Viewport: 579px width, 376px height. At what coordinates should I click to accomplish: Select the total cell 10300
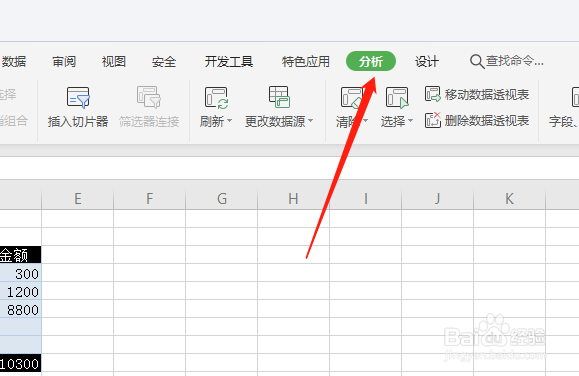[x=20, y=363]
